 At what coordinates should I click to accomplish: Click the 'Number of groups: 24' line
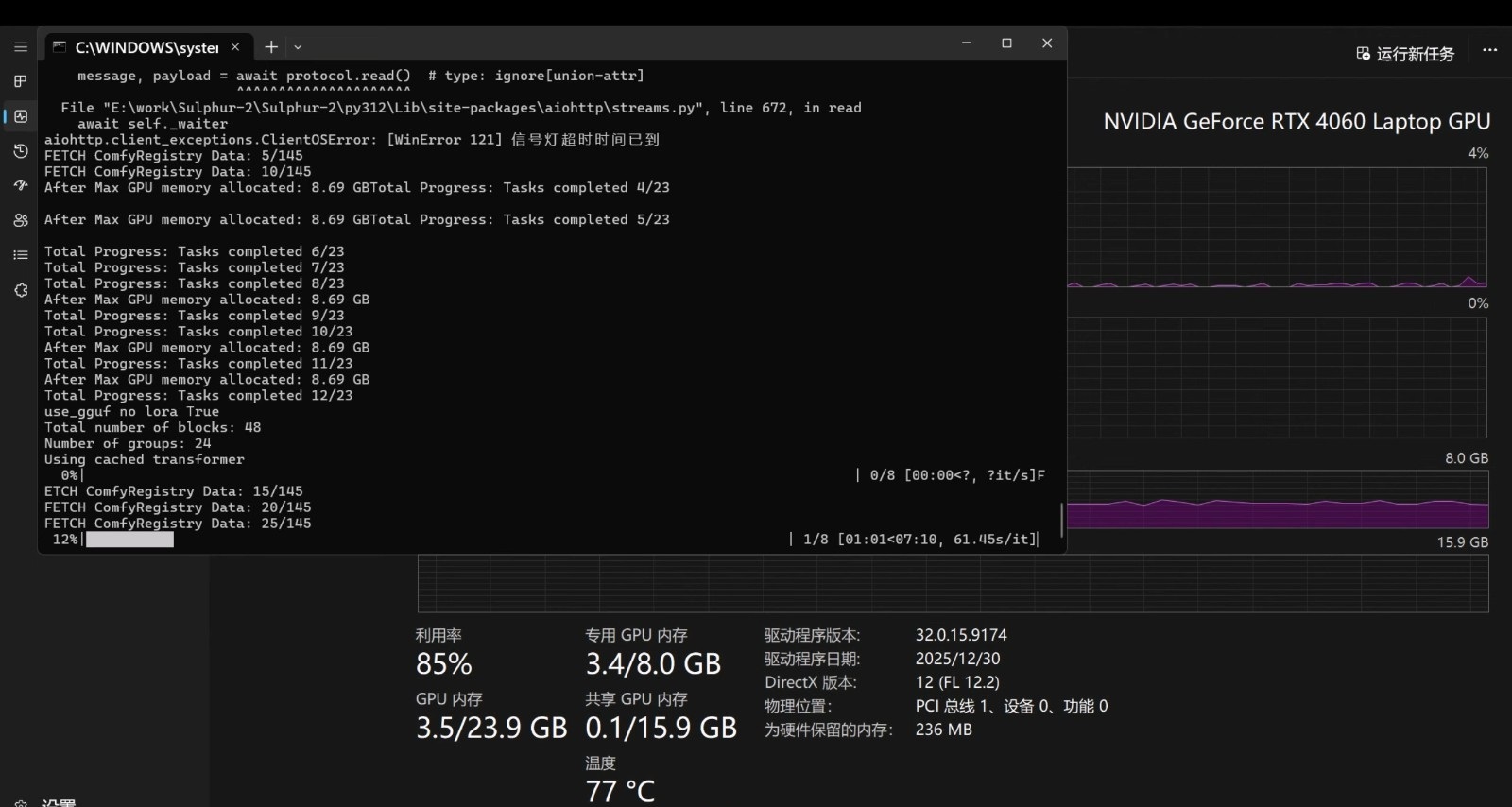pos(128,444)
